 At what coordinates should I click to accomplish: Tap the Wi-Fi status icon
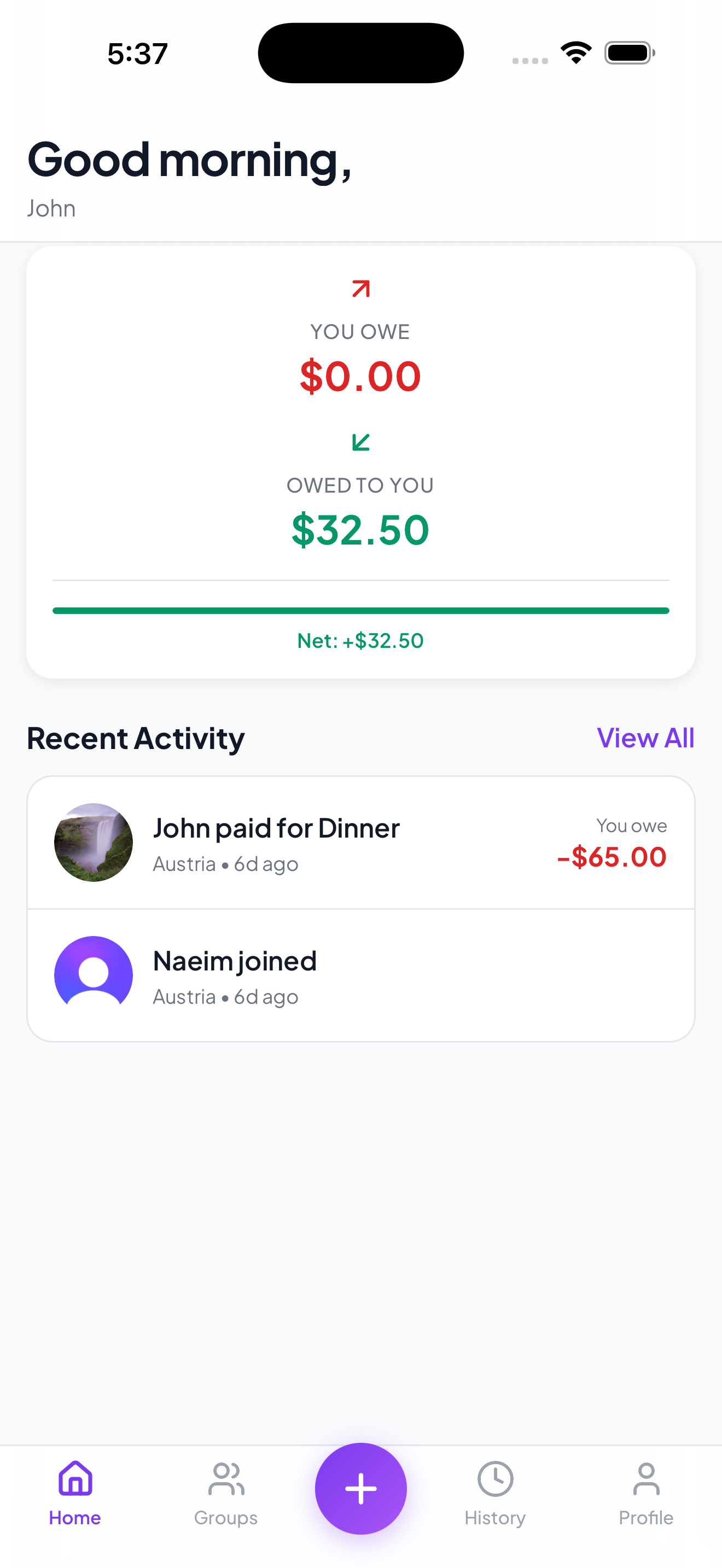click(576, 52)
